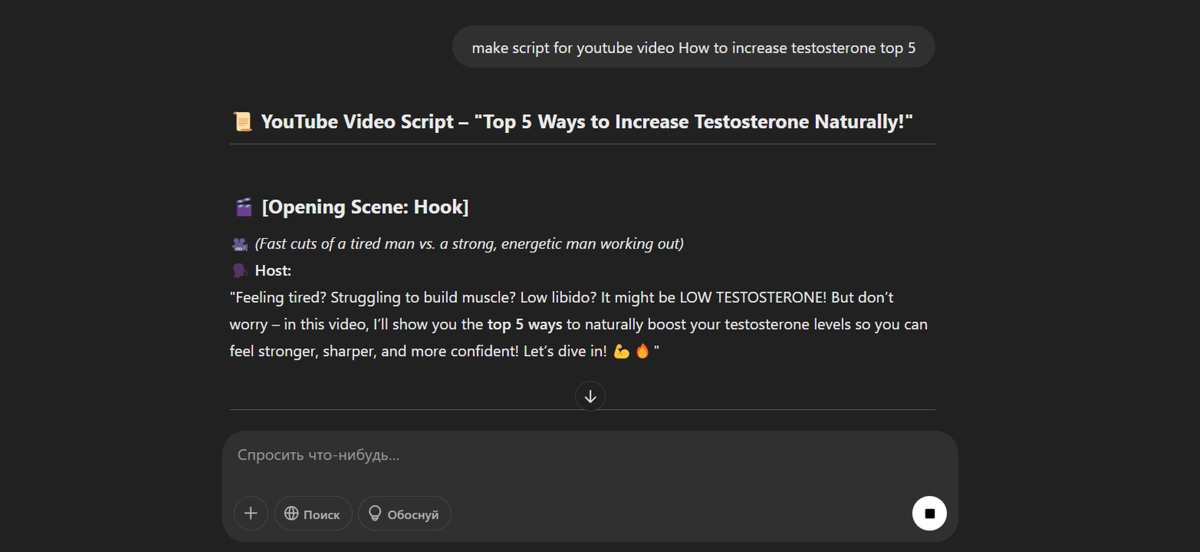Screen dimensions: 1200x552
Task: Click the bold 'top 5 ways' phrase
Action: pyautogui.click(x=525, y=325)
